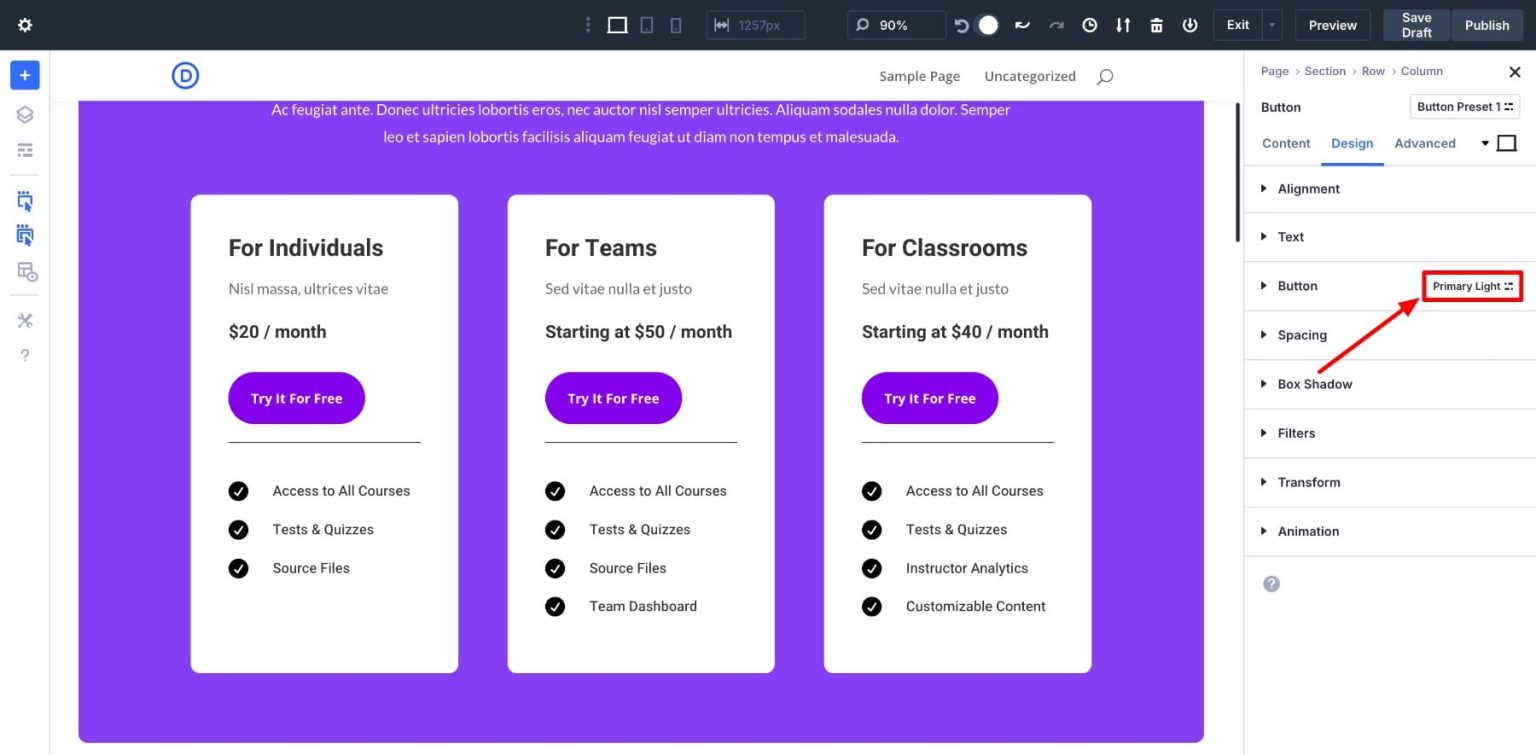This screenshot has height=755, width=1536.
Task: Switch to phone preview mode
Action: [675, 24]
